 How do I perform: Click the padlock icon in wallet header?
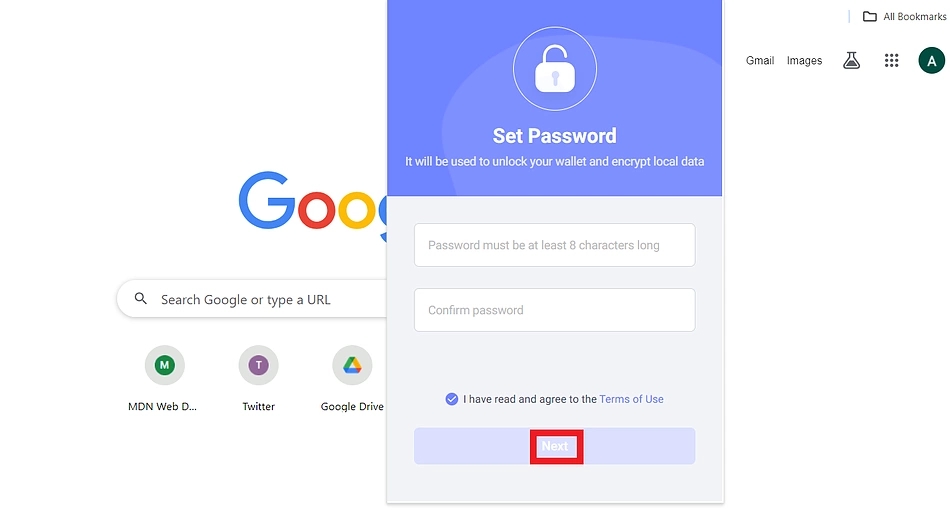coord(554,69)
